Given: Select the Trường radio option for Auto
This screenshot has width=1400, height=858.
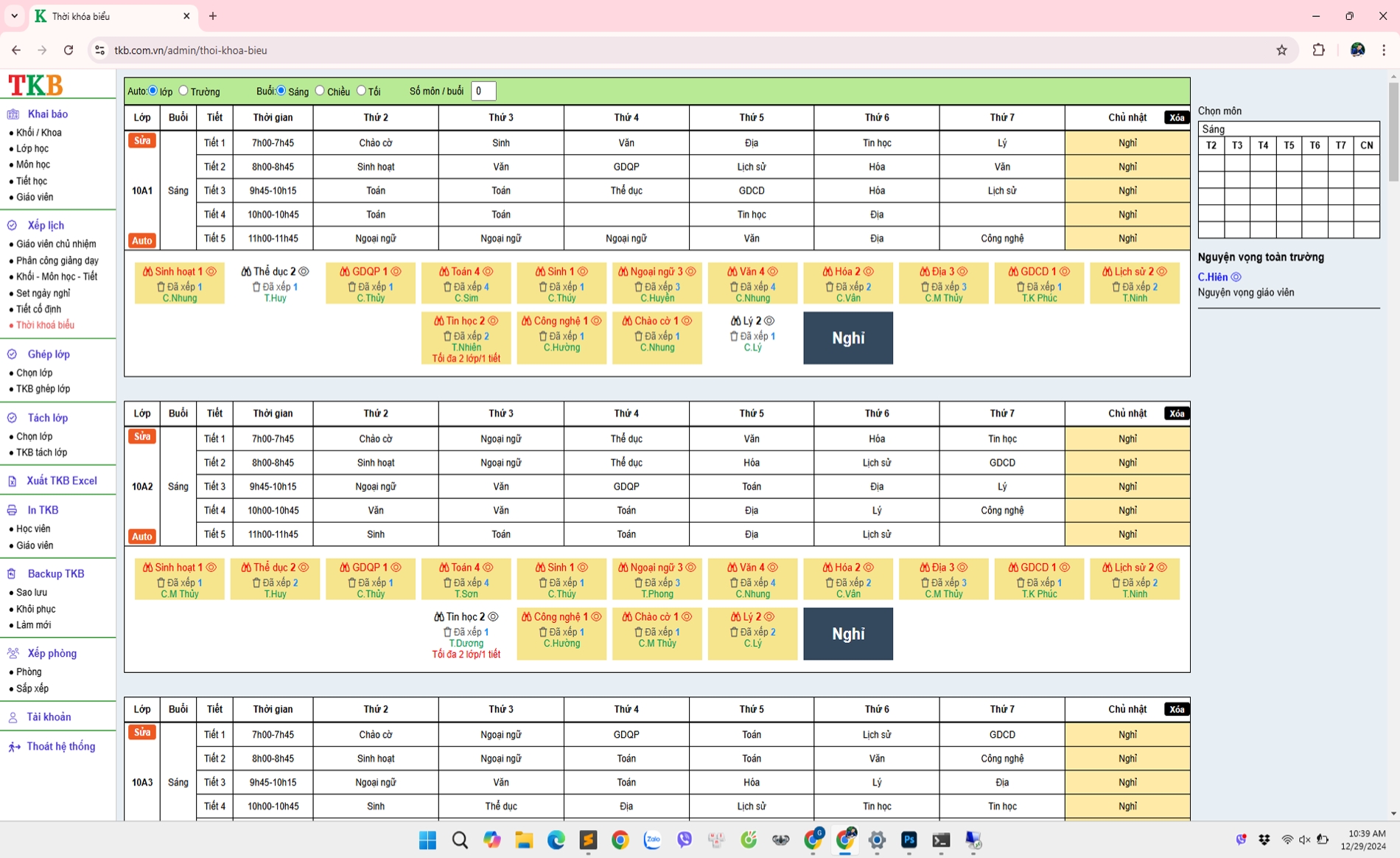Looking at the screenshot, I should pos(183,91).
